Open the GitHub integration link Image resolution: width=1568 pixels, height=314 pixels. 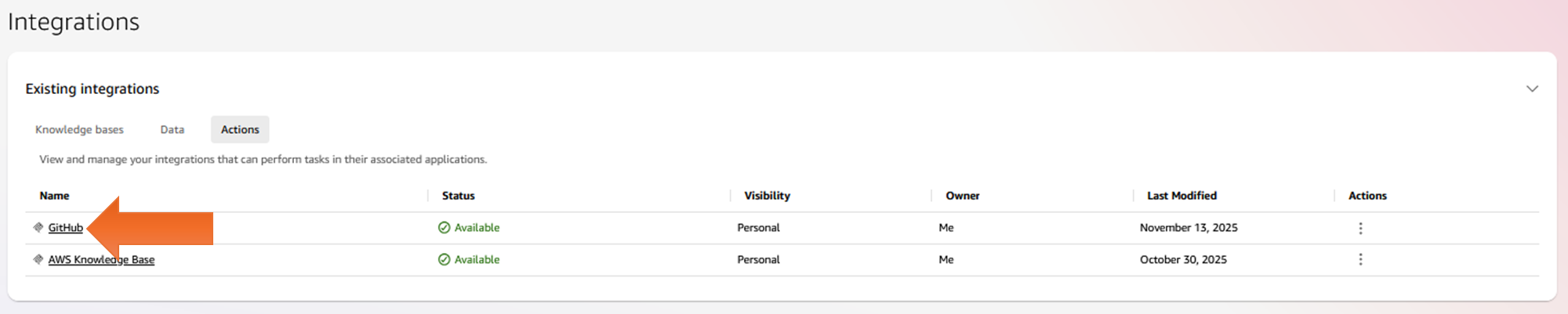[66, 228]
